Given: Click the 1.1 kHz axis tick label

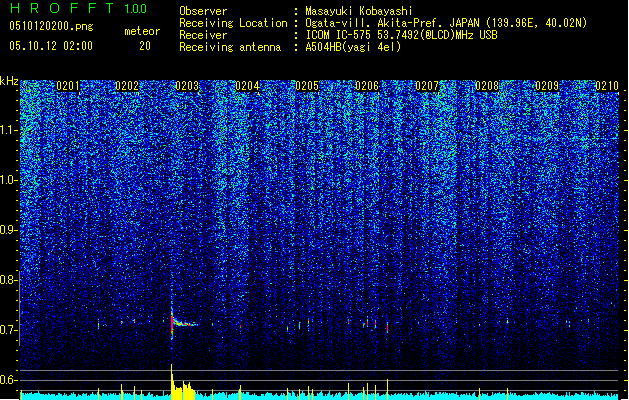Looking at the screenshot, I should click(8, 130).
